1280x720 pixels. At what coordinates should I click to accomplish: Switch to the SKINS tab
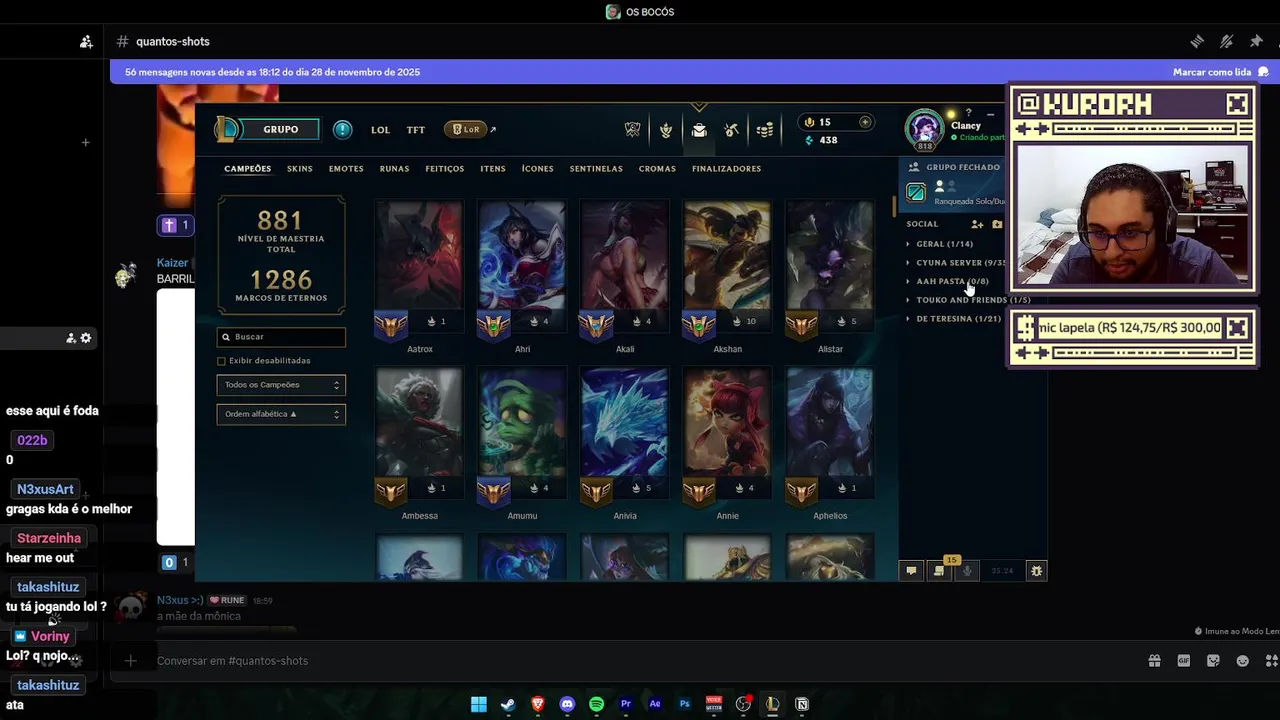pos(300,169)
